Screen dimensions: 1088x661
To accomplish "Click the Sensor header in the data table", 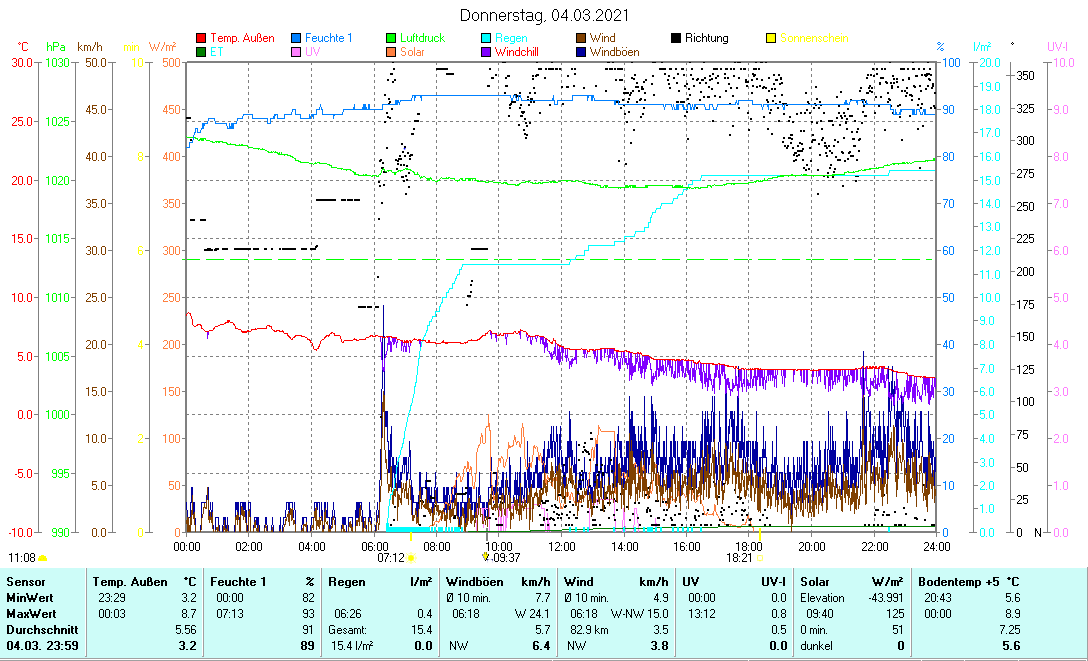I will [x=24, y=581].
